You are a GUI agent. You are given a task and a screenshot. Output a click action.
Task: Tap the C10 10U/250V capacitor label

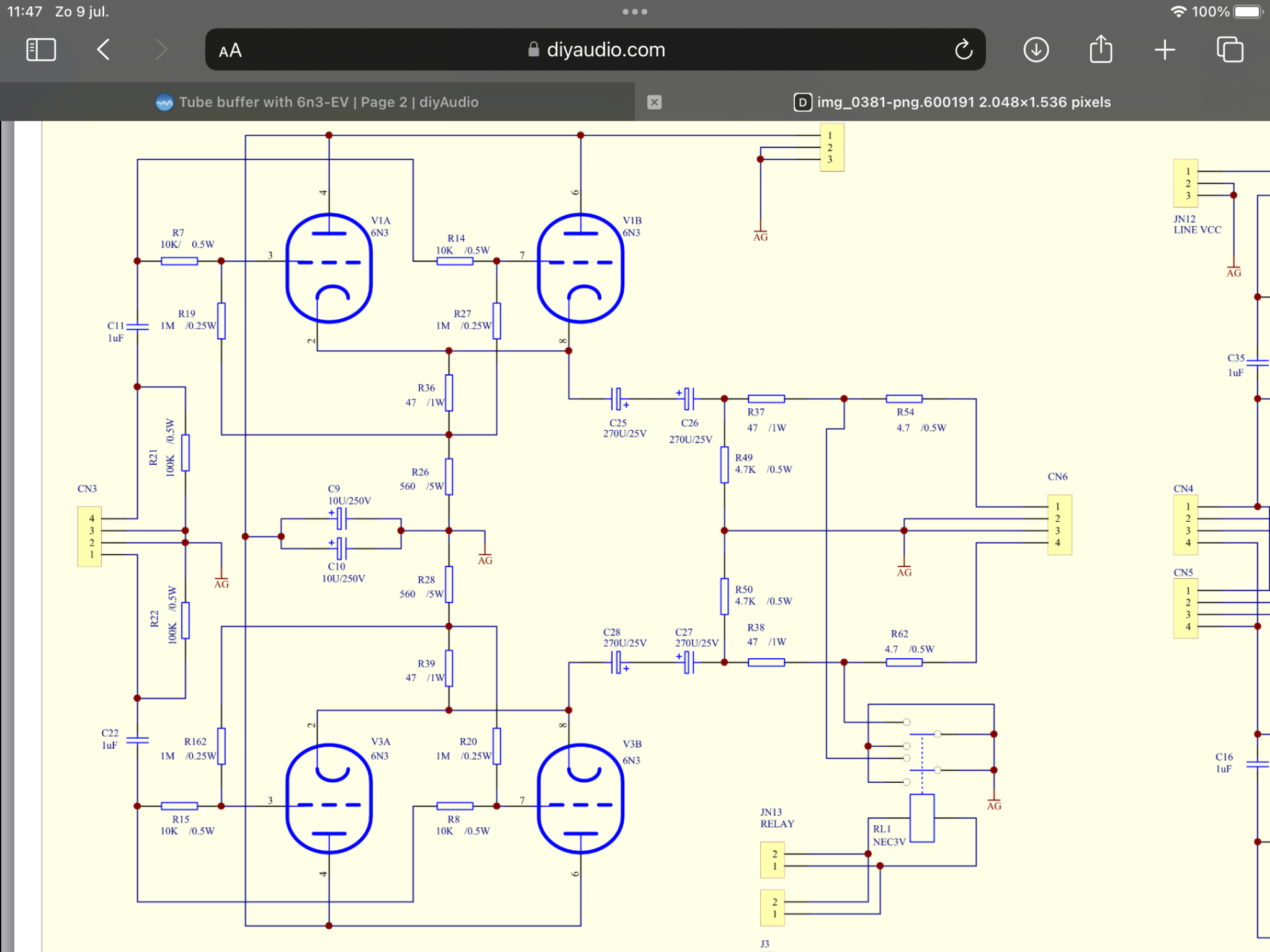(x=344, y=573)
